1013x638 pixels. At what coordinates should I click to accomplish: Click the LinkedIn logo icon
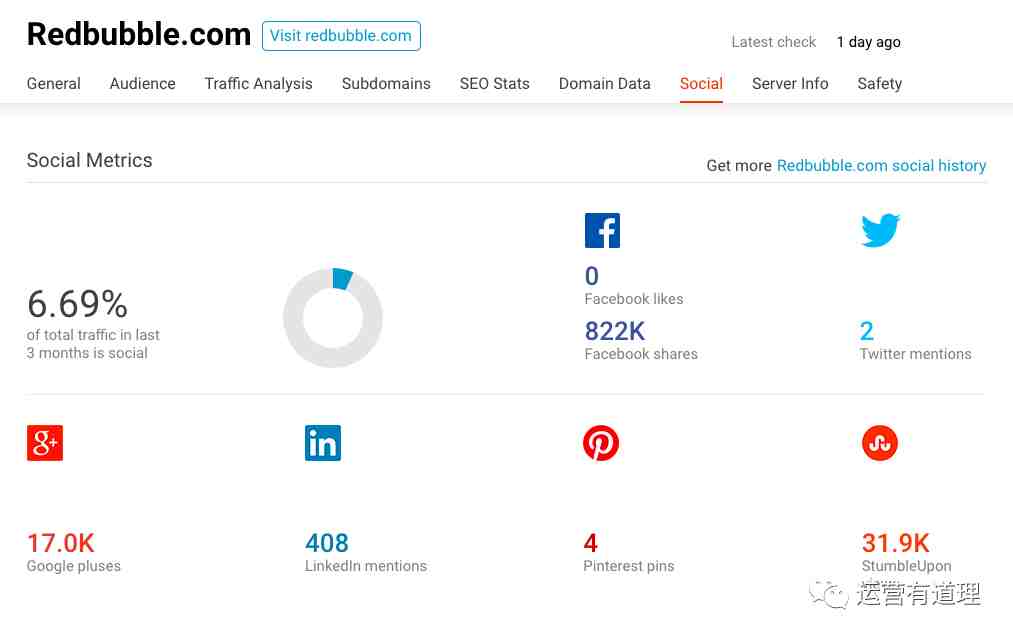pyautogui.click(x=323, y=443)
